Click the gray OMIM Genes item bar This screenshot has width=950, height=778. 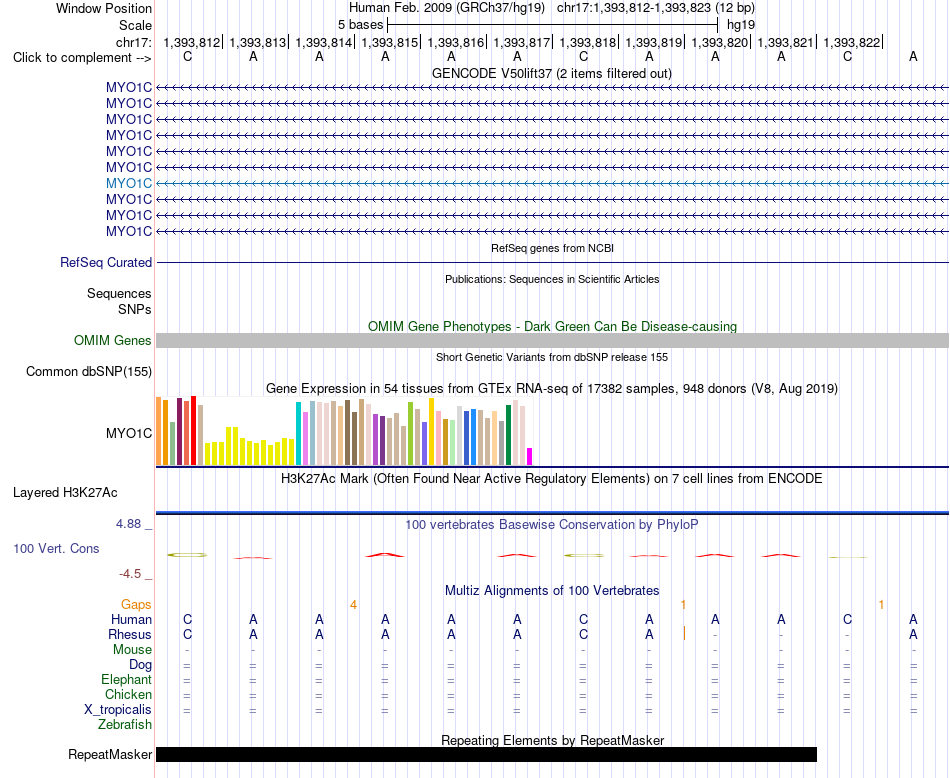click(552, 341)
